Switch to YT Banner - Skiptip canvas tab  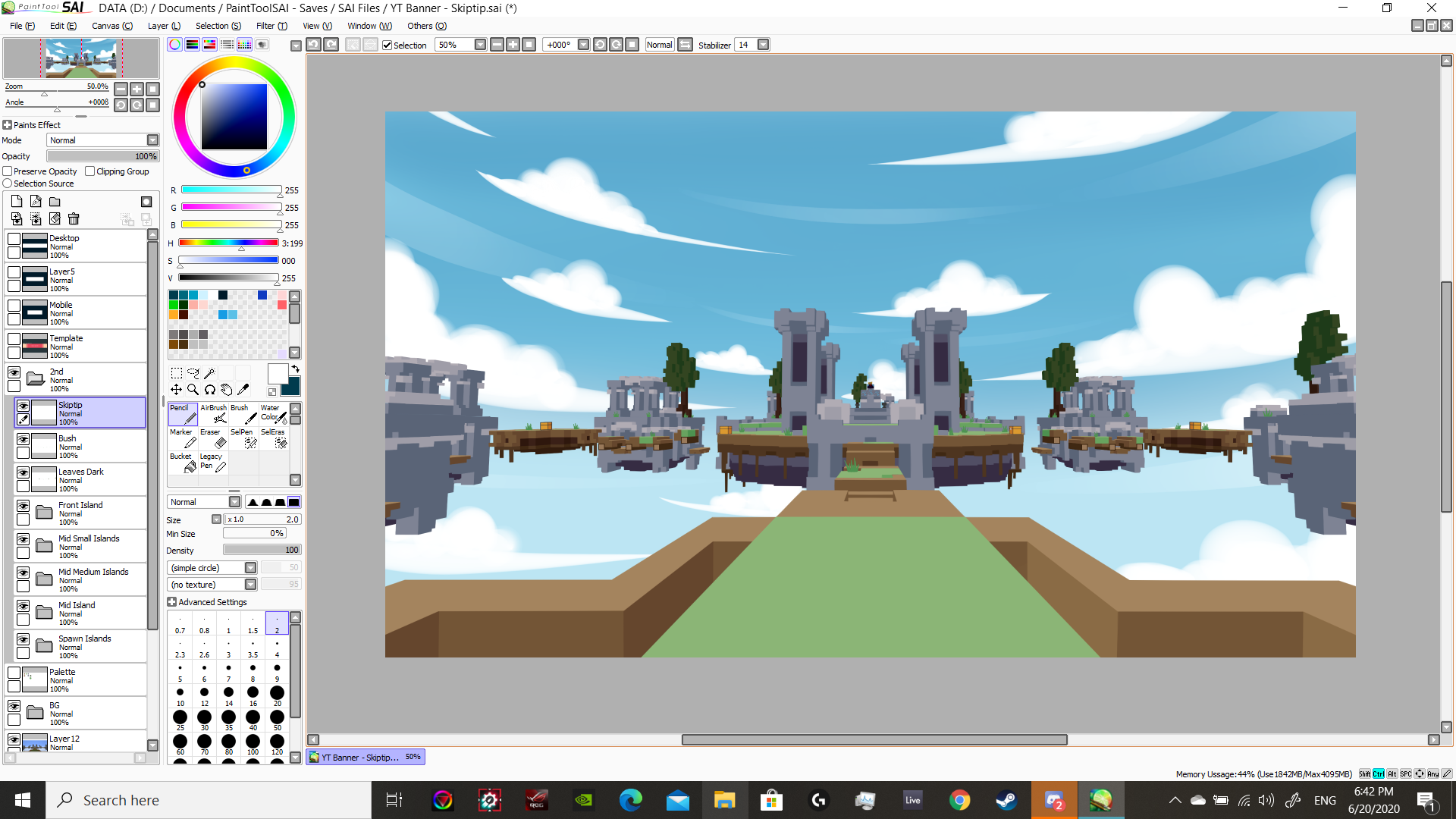pos(366,757)
